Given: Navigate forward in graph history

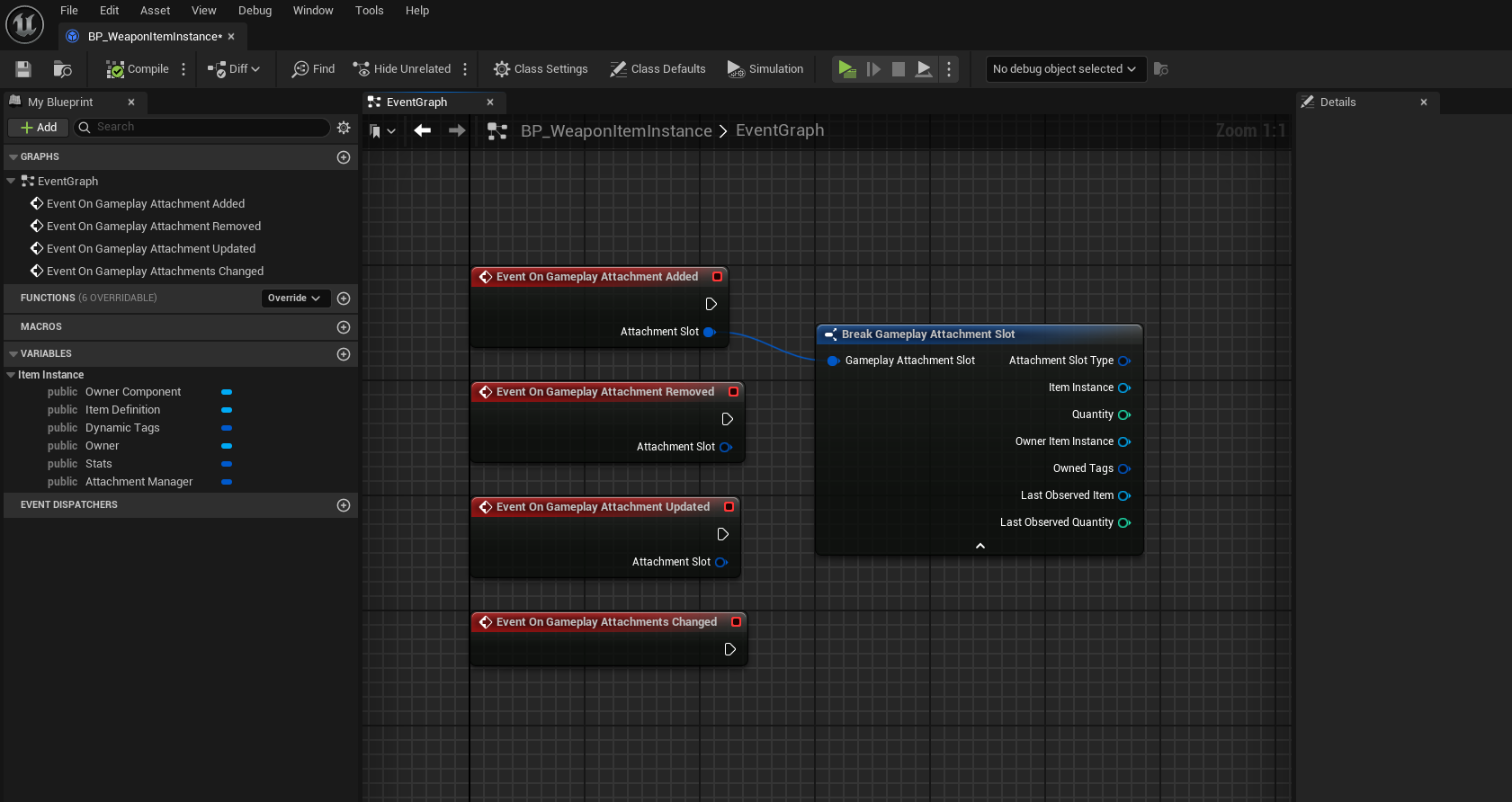Looking at the screenshot, I should tap(457, 131).
